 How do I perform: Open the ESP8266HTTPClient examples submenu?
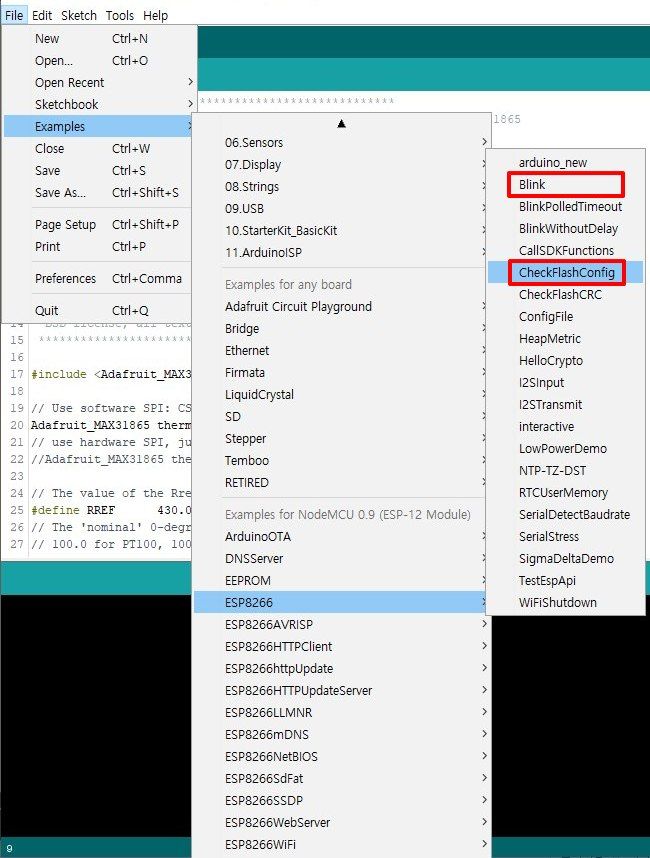point(341,646)
